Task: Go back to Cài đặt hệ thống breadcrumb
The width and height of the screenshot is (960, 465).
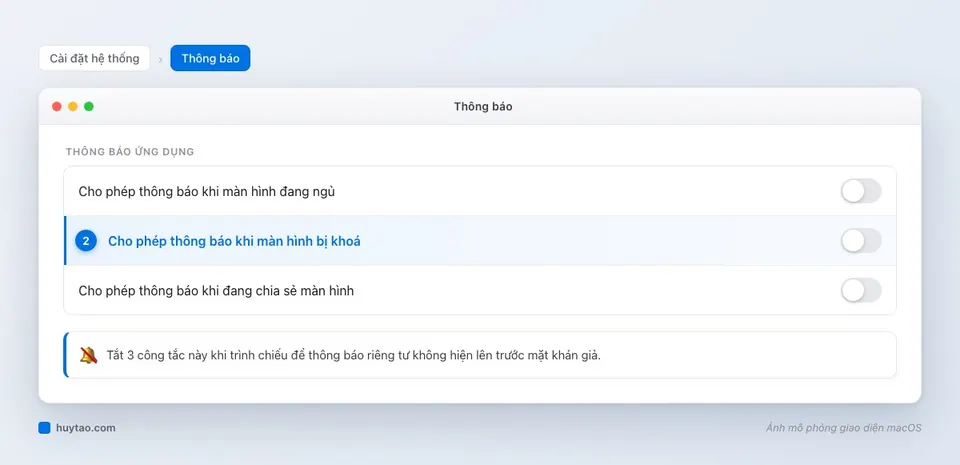Action: tap(94, 58)
